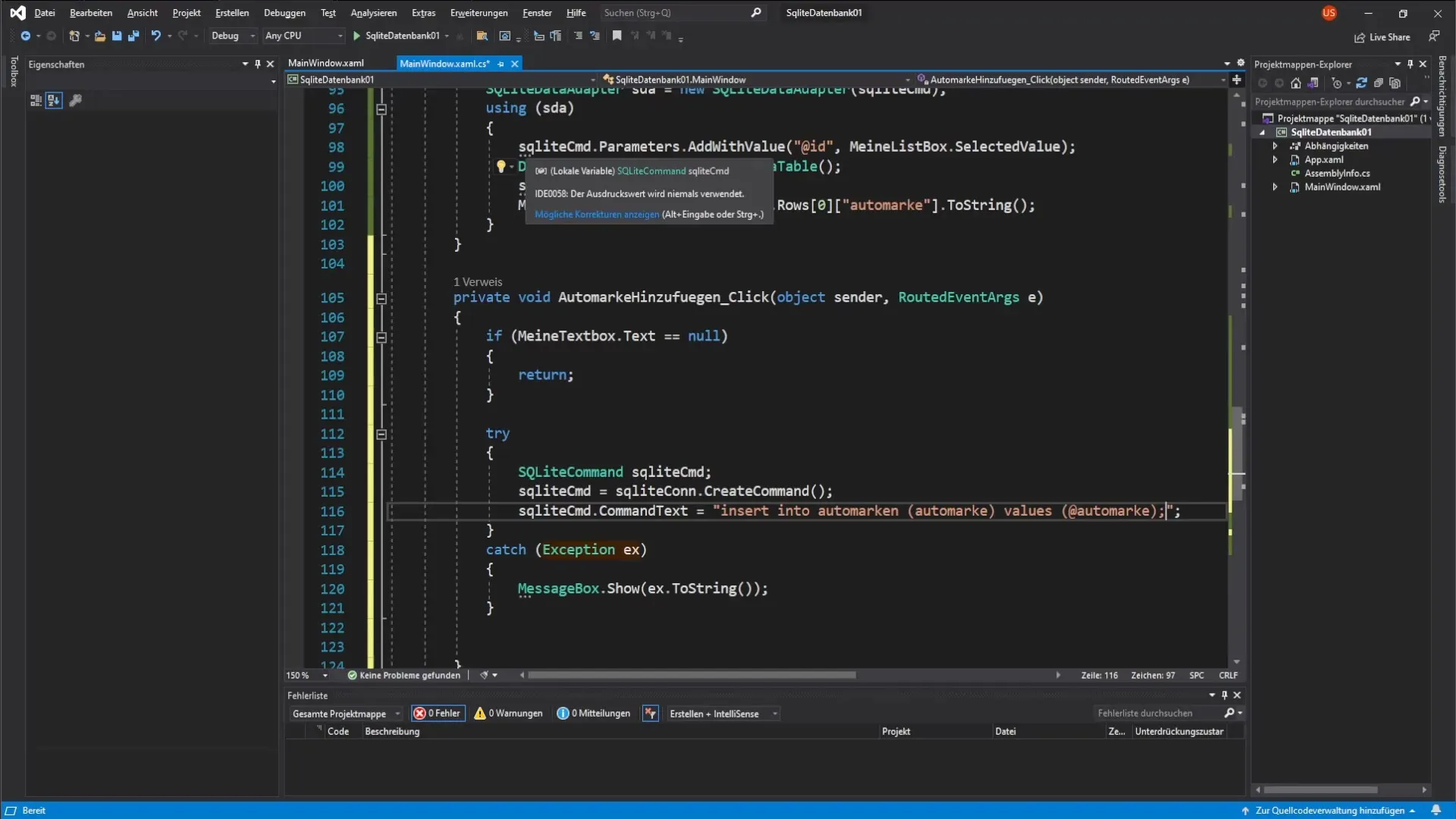
Task: Toggle the 0 Mitteilungen filter
Action: coord(594,714)
